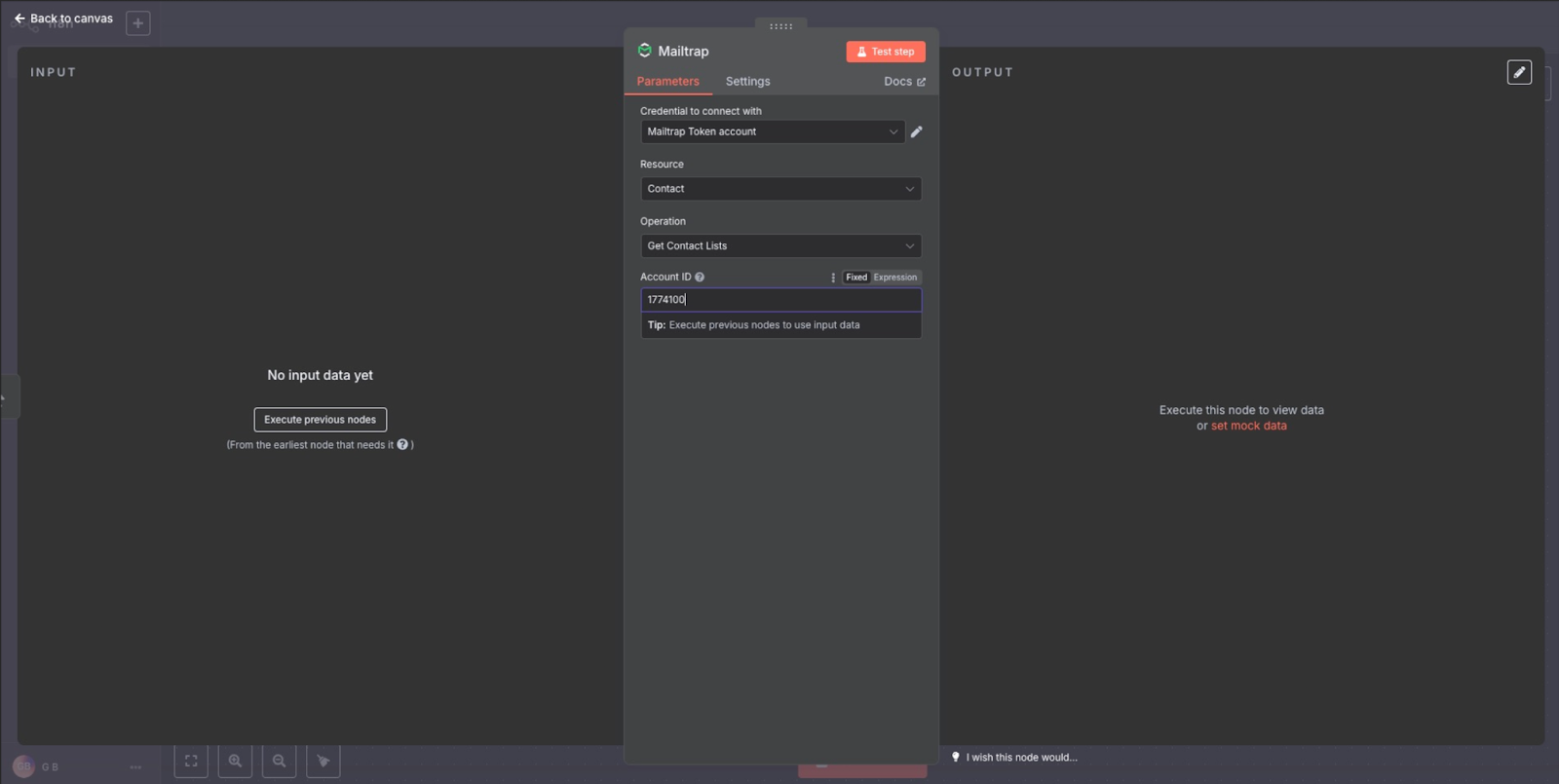The image size is (1559, 784).
Task: Select Fixed mode for Account ID
Action: (x=856, y=278)
